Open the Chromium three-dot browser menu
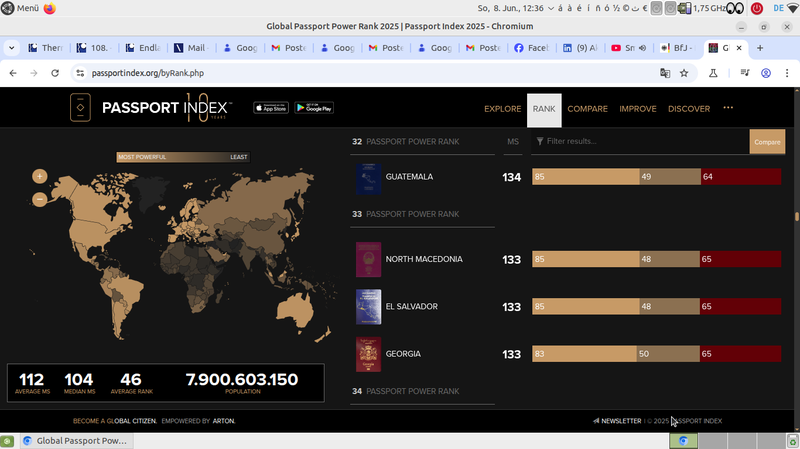The image size is (800, 449). (x=787, y=73)
